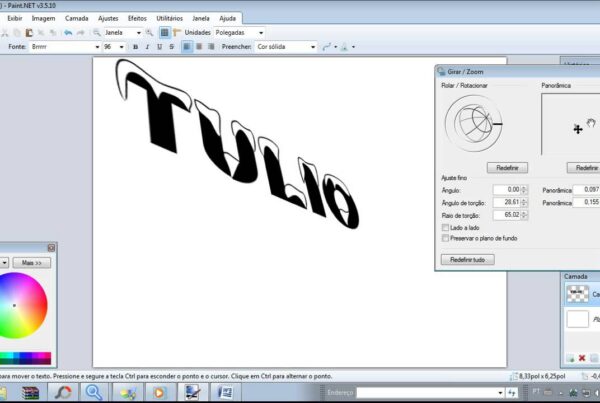Toggle the pixel grid icon
Image resolution: width=600 pixels, height=403 pixels.
(165, 32)
